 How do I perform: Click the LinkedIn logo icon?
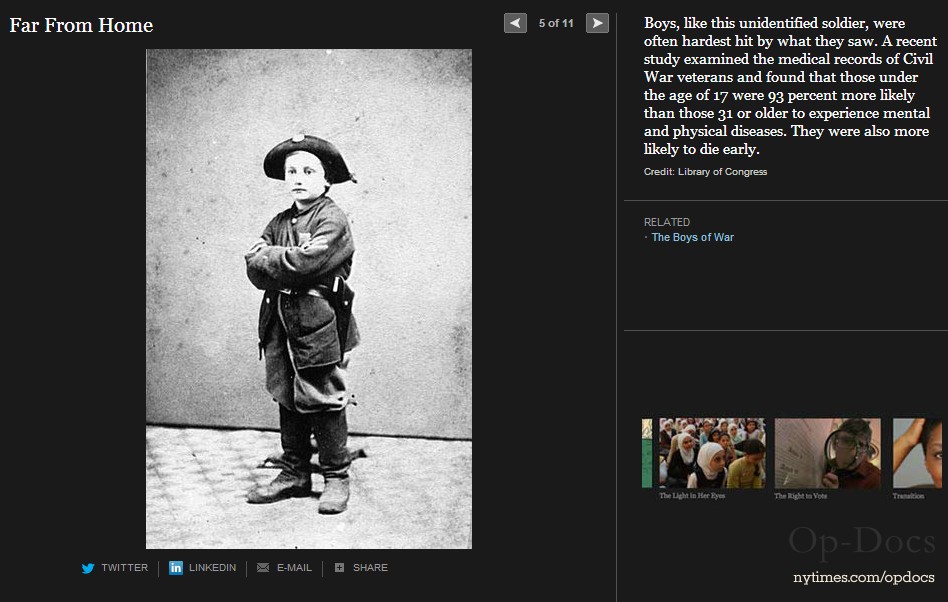(176, 568)
